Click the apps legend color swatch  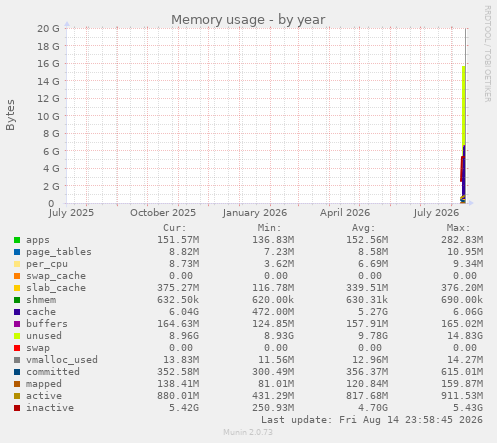[x=17, y=240]
